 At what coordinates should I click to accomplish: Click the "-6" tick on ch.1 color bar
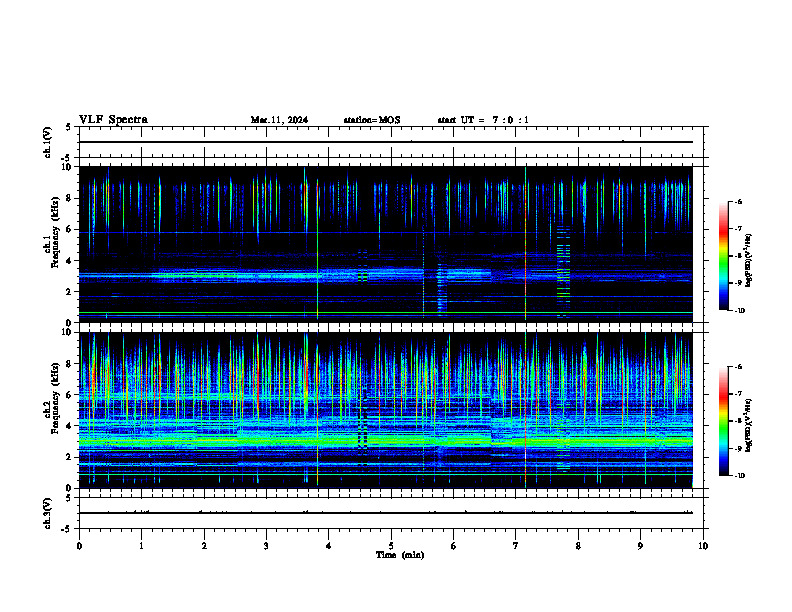point(738,201)
